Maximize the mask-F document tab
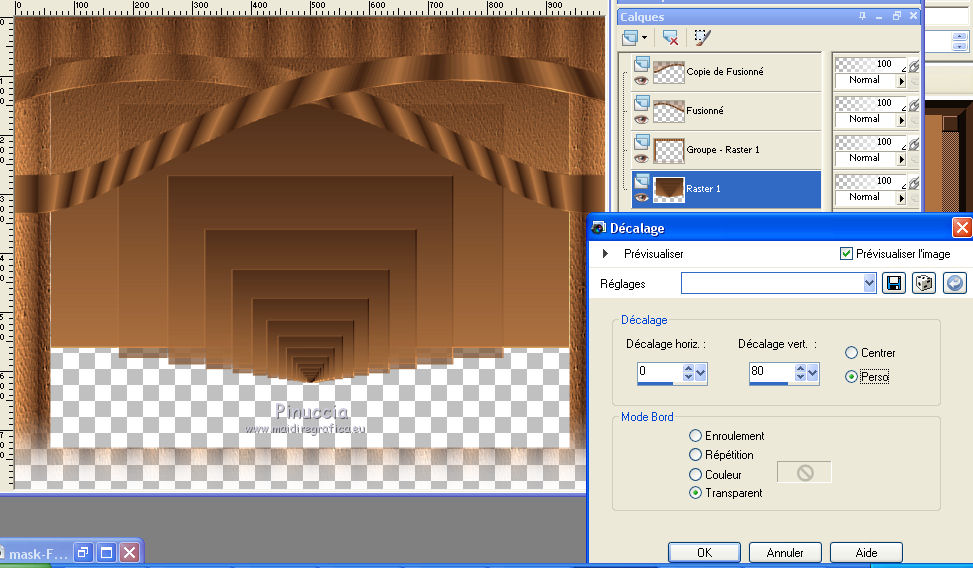Viewport: 973px width, 568px height. 106,552
